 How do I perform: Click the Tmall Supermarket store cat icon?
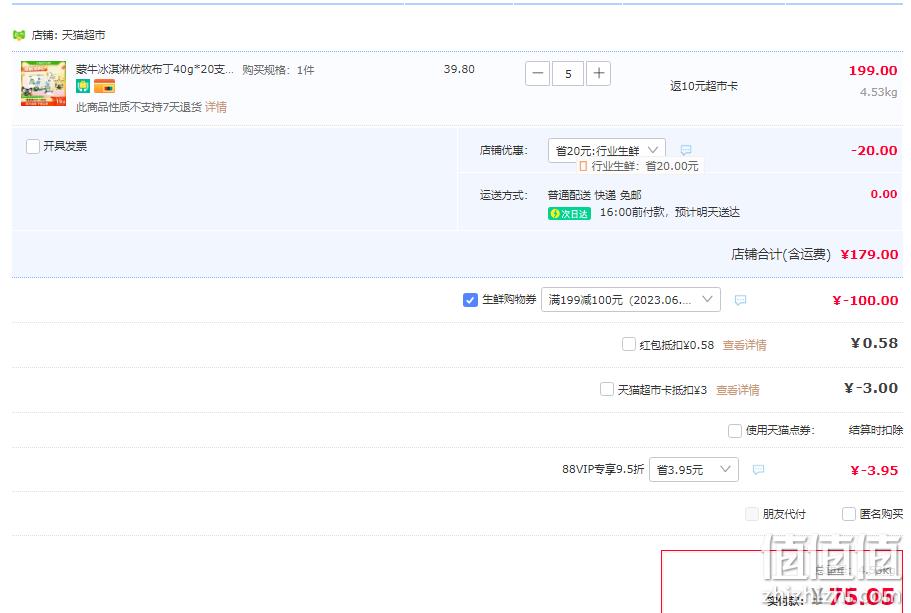(x=19, y=35)
